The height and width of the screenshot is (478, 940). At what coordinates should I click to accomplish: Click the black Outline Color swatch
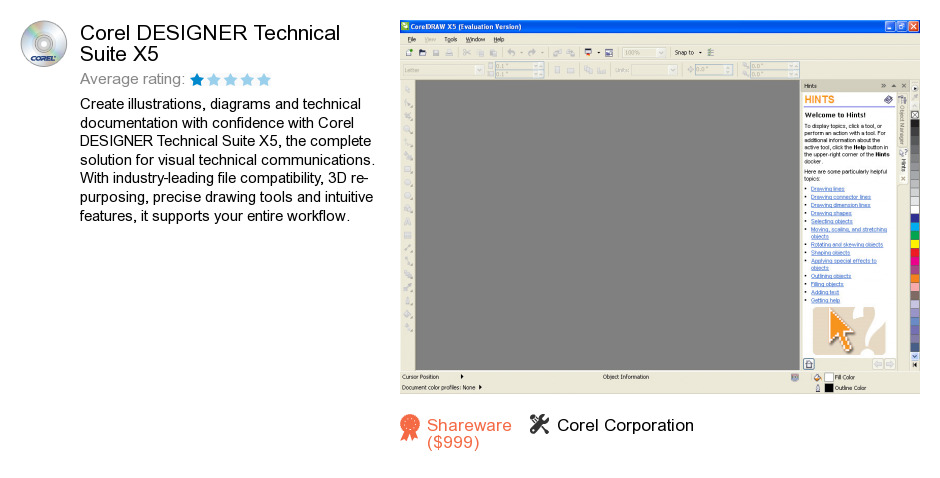point(828,388)
